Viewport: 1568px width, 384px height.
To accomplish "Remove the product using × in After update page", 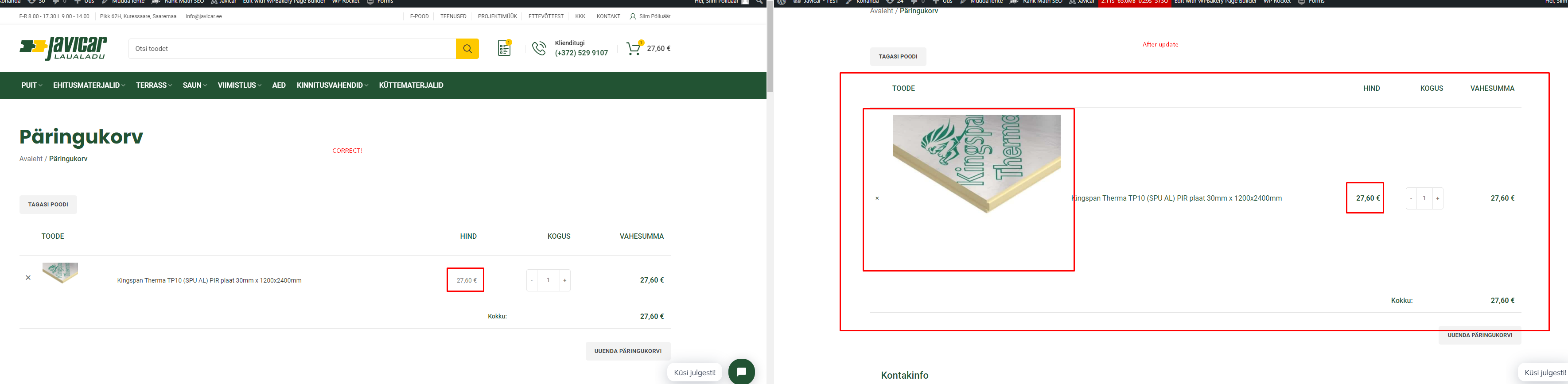I will pos(877,198).
